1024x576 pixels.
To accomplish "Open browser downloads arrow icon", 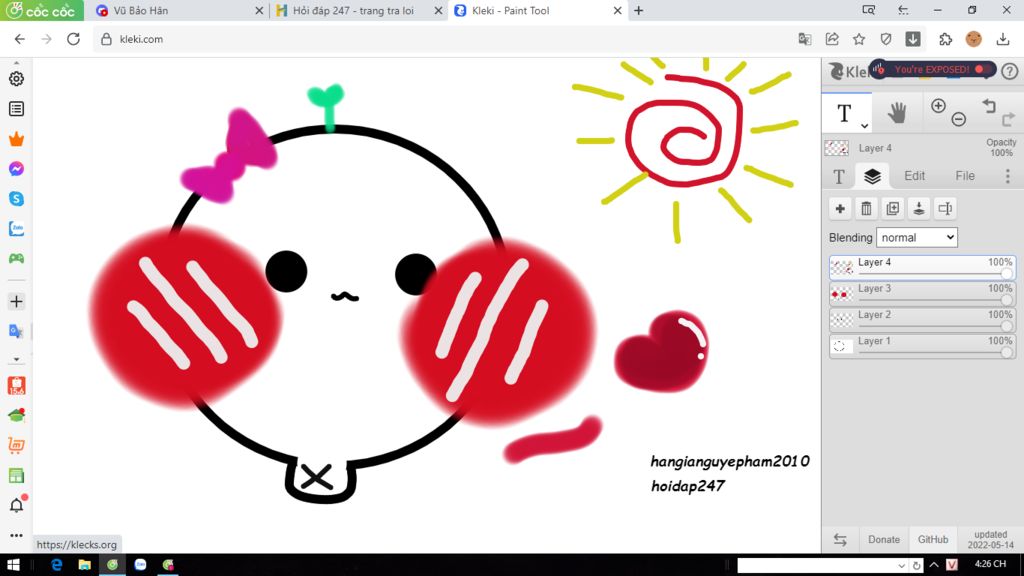I will [x=1002, y=39].
